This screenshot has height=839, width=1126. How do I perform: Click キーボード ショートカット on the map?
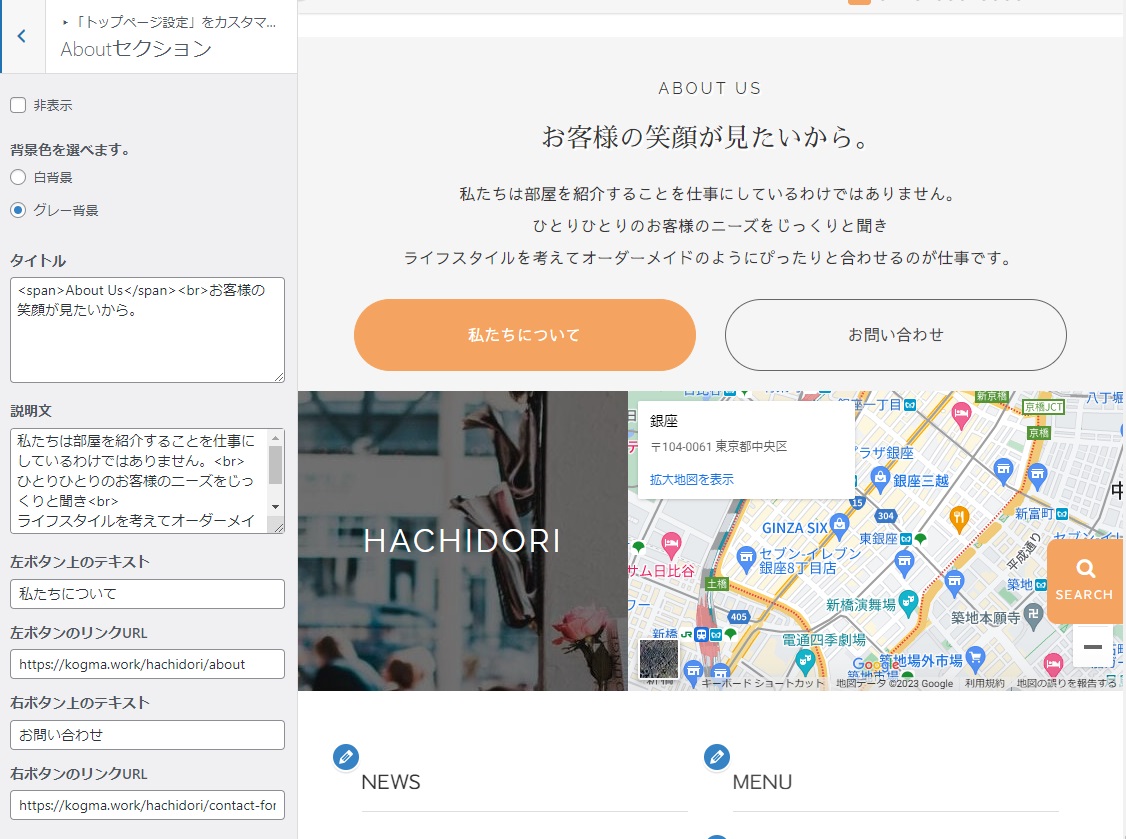pyautogui.click(x=763, y=683)
